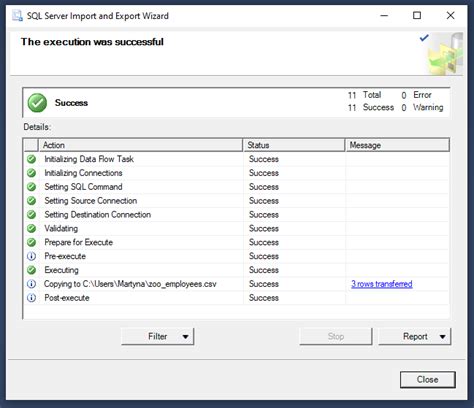
Task: Click the success icon next to Setting Source Connection
Action: pyautogui.click(x=31, y=201)
